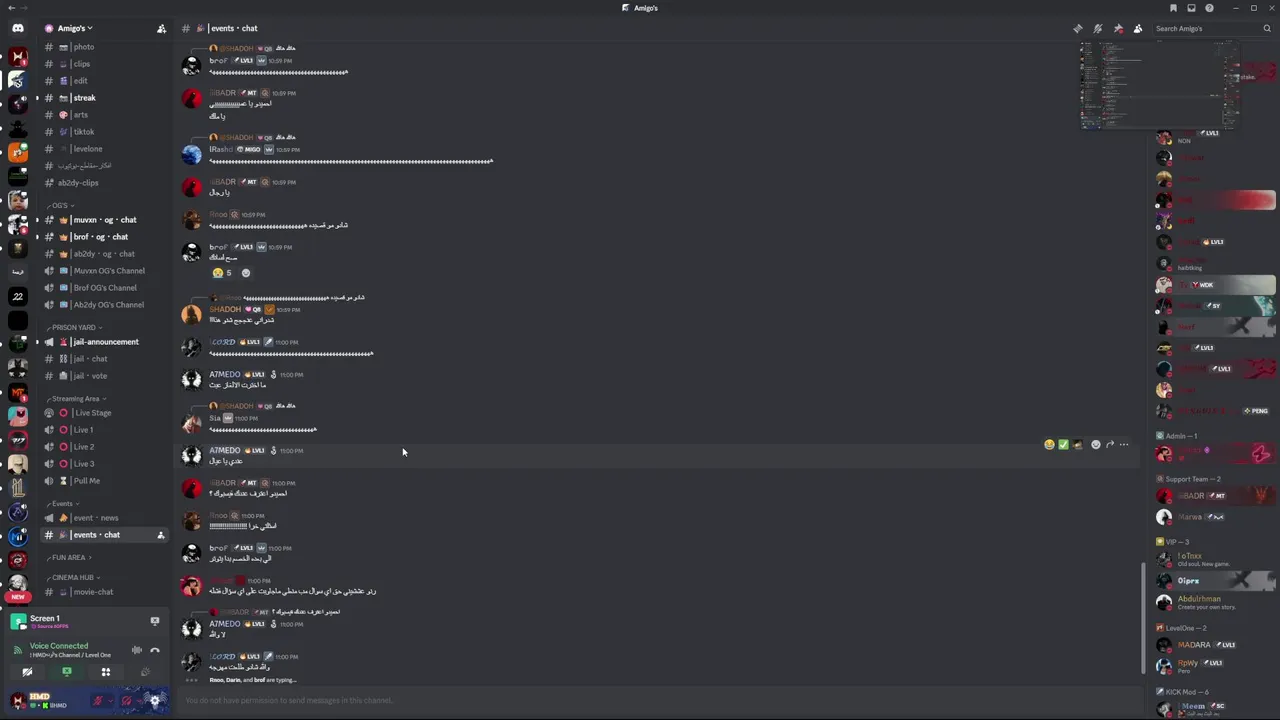1280x720 pixels.
Task: Join Brof OG's Channel voice
Action: pos(106,288)
